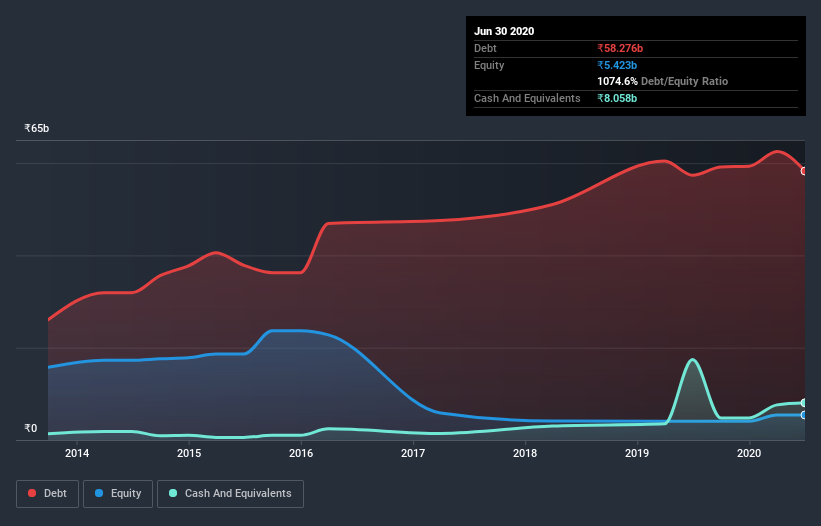Click the teal Cash endpoint marker
This screenshot has width=821, height=526.
click(x=803, y=402)
